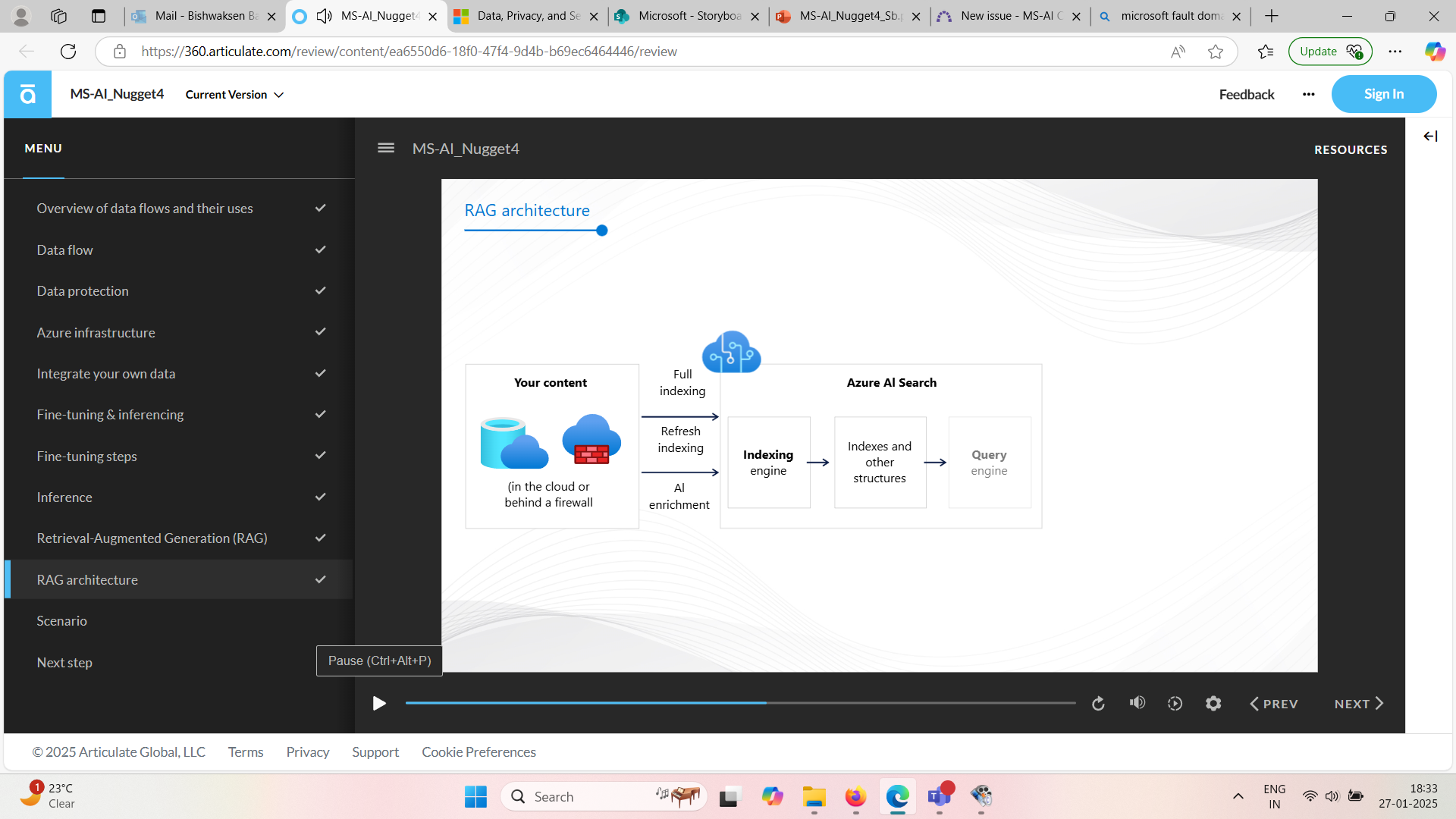Select Next step in the menu
1456x819 pixels.
coord(179,663)
